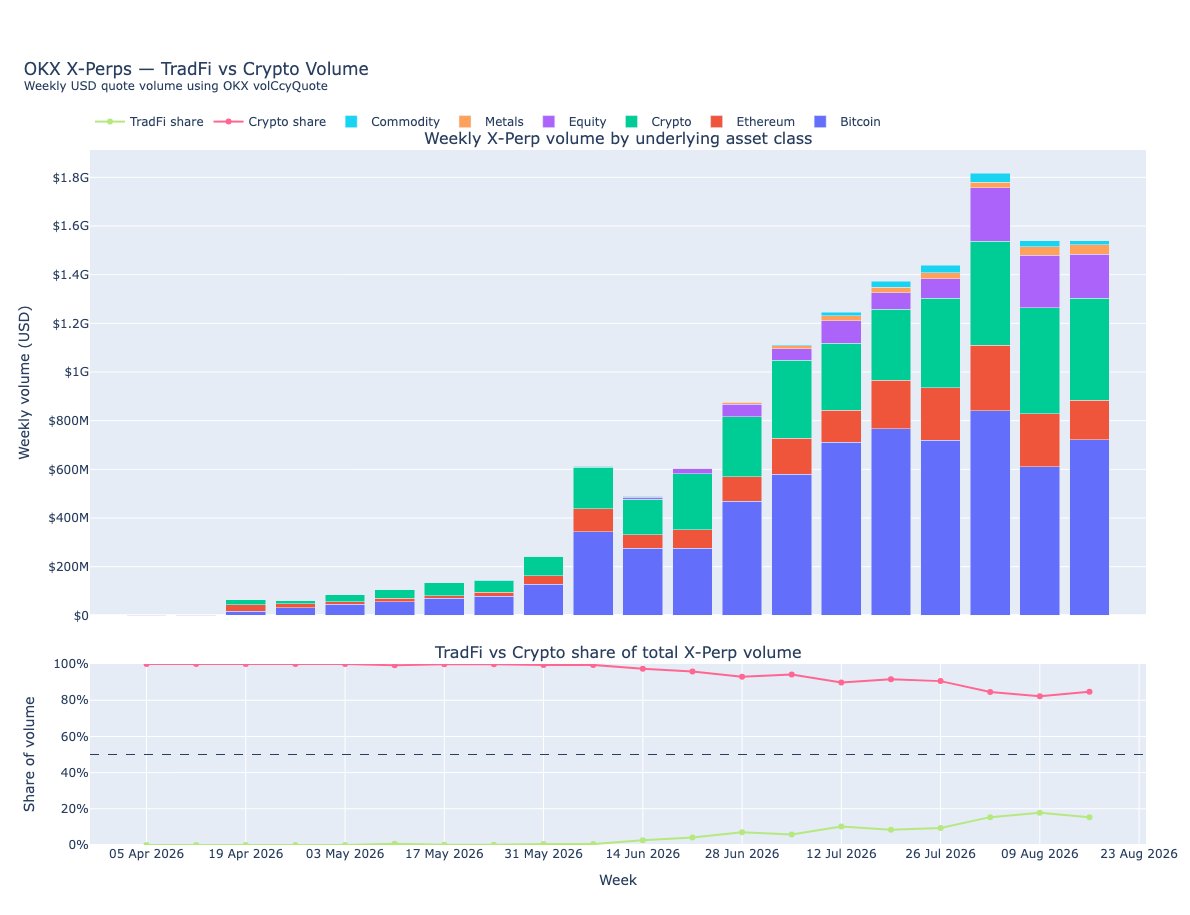Click the Metals orange legend swatch
Image resolution: width=1190 pixels, height=915 pixels.
(x=465, y=121)
